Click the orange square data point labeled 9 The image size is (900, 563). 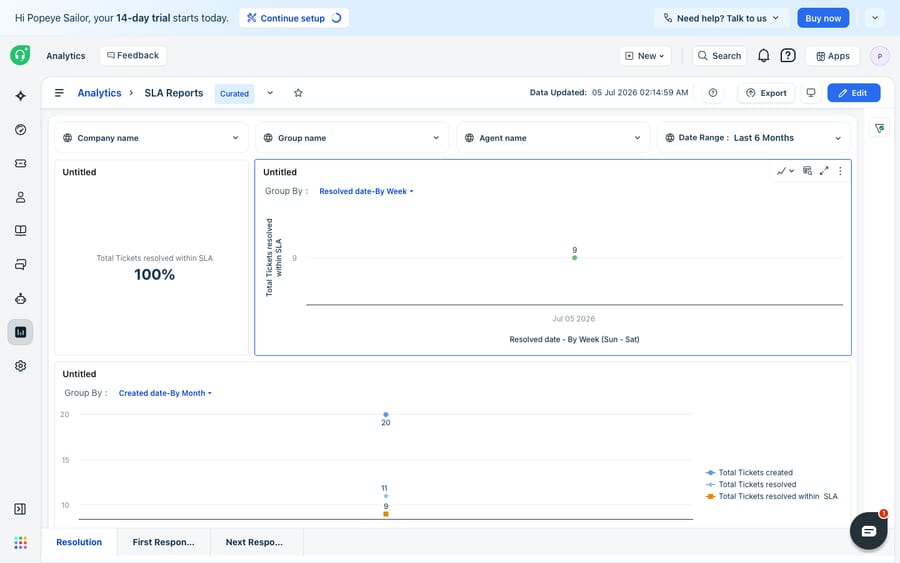click(x=386, y=514)
